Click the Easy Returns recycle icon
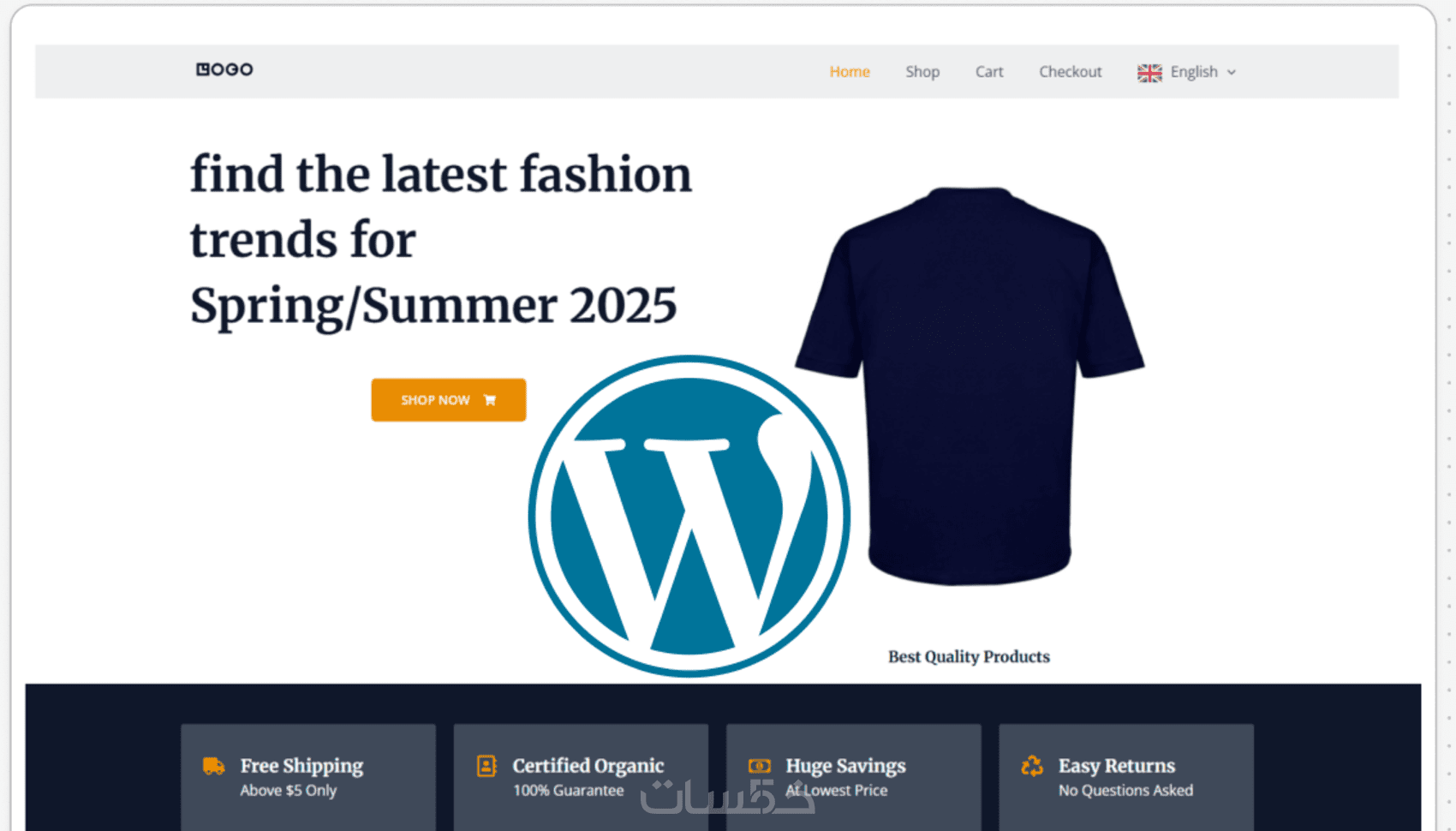The height and width of the screenshot is (831, 1456). point(1032,766)
